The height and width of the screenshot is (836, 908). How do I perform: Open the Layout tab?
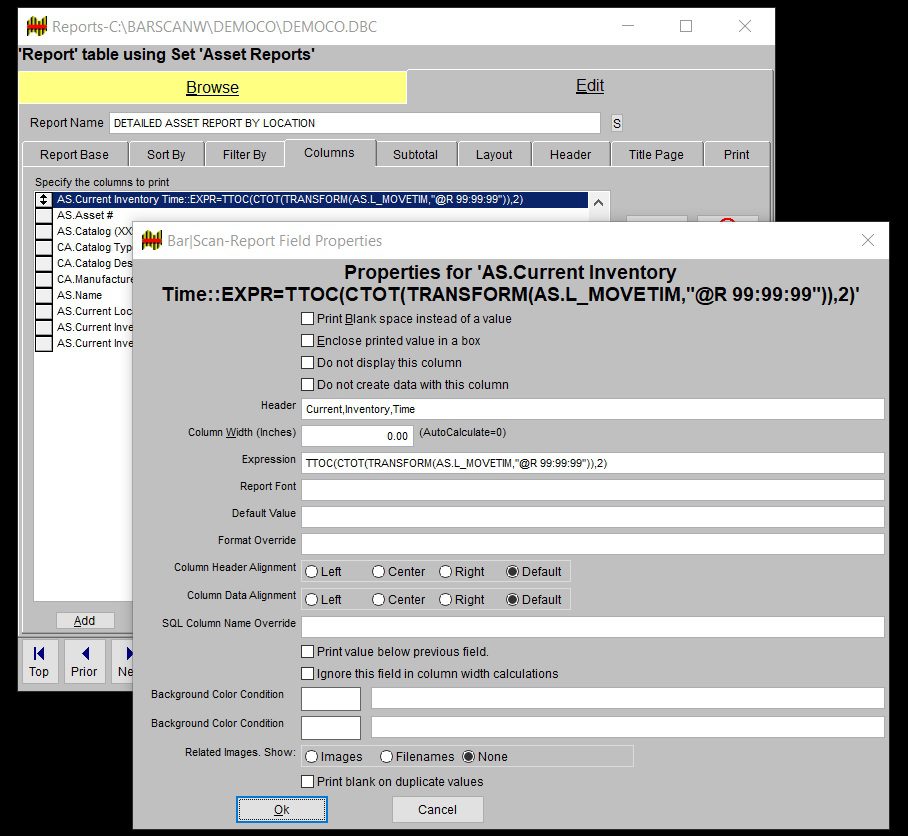tap(494, 155)
